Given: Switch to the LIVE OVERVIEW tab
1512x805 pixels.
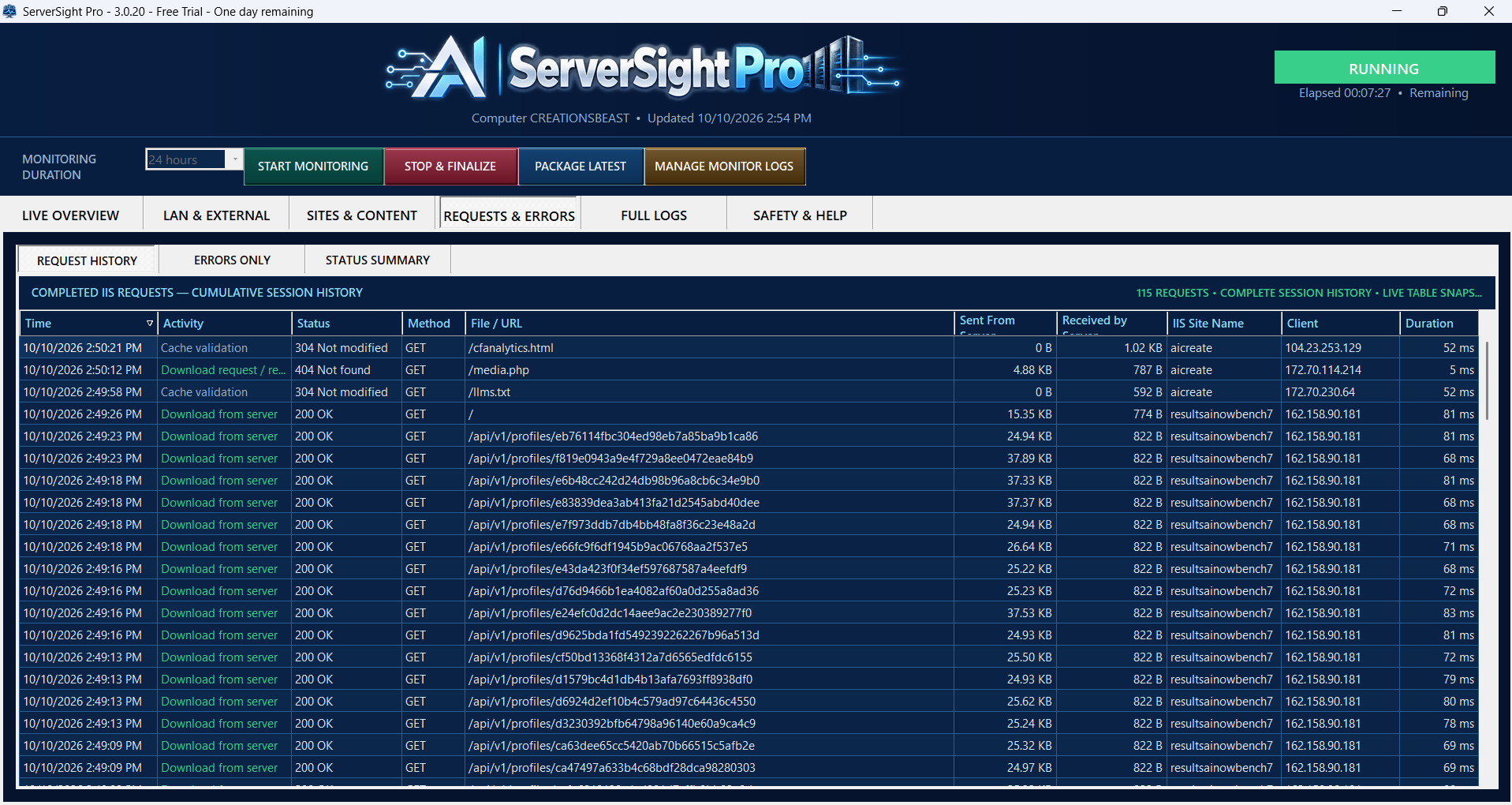Looking at the screenshot, I should [71, 215].
